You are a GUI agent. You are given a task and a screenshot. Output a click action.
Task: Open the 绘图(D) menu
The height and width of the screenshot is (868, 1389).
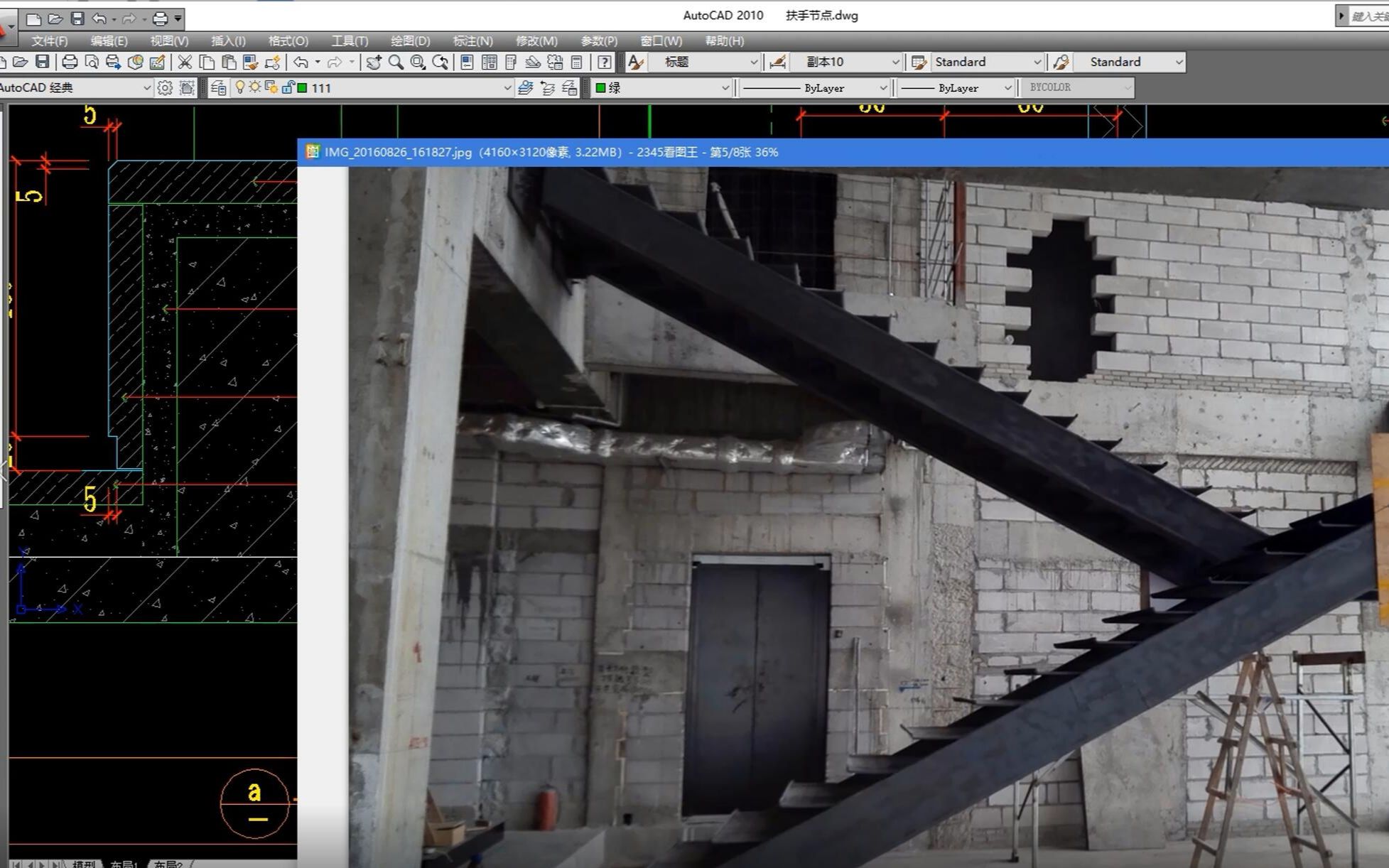coord(410,41)
